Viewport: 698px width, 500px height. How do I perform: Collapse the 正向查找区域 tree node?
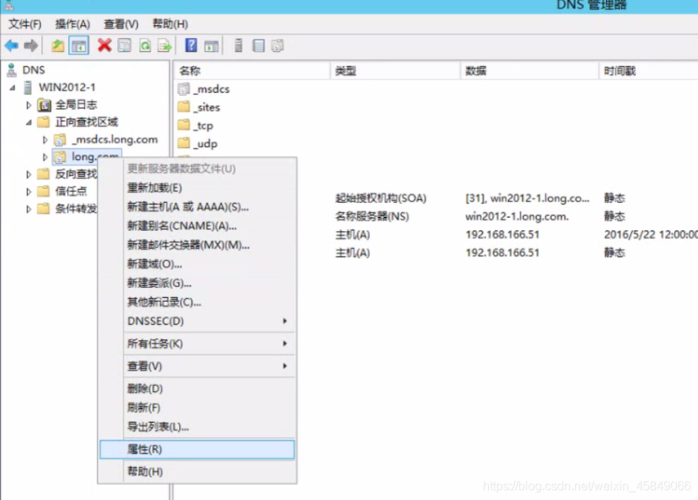[29, 122]
